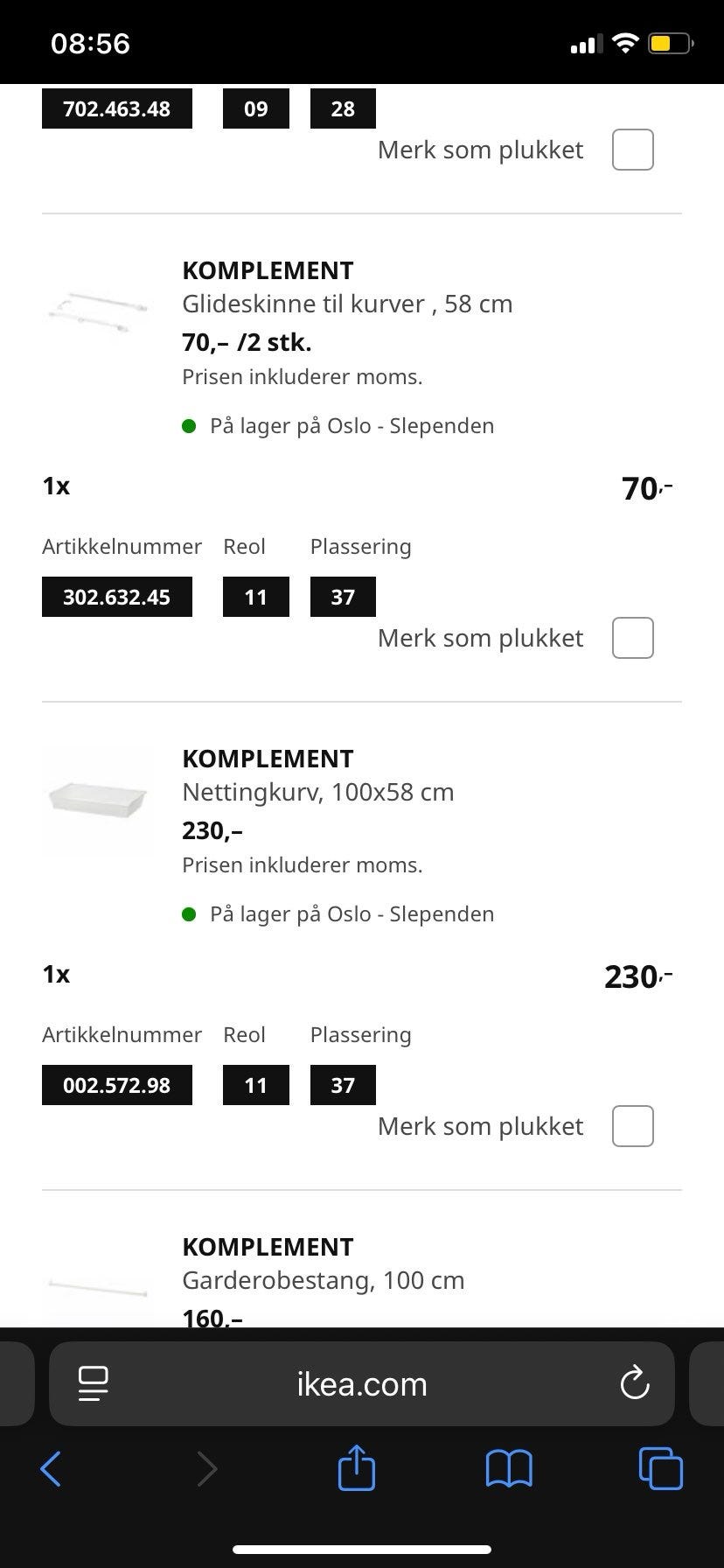Check 'Merk som plukket' for Glideskinne
The width and height of the screenshot is (724, 1568).
(633, 638)
